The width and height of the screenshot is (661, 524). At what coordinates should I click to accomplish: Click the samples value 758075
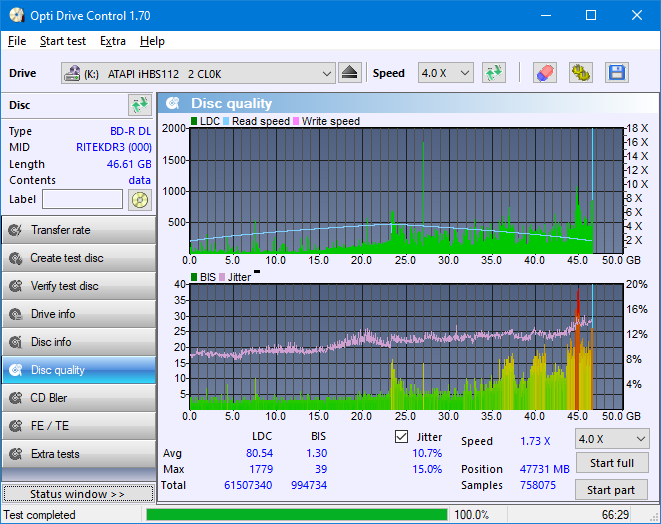coord(538,485)
